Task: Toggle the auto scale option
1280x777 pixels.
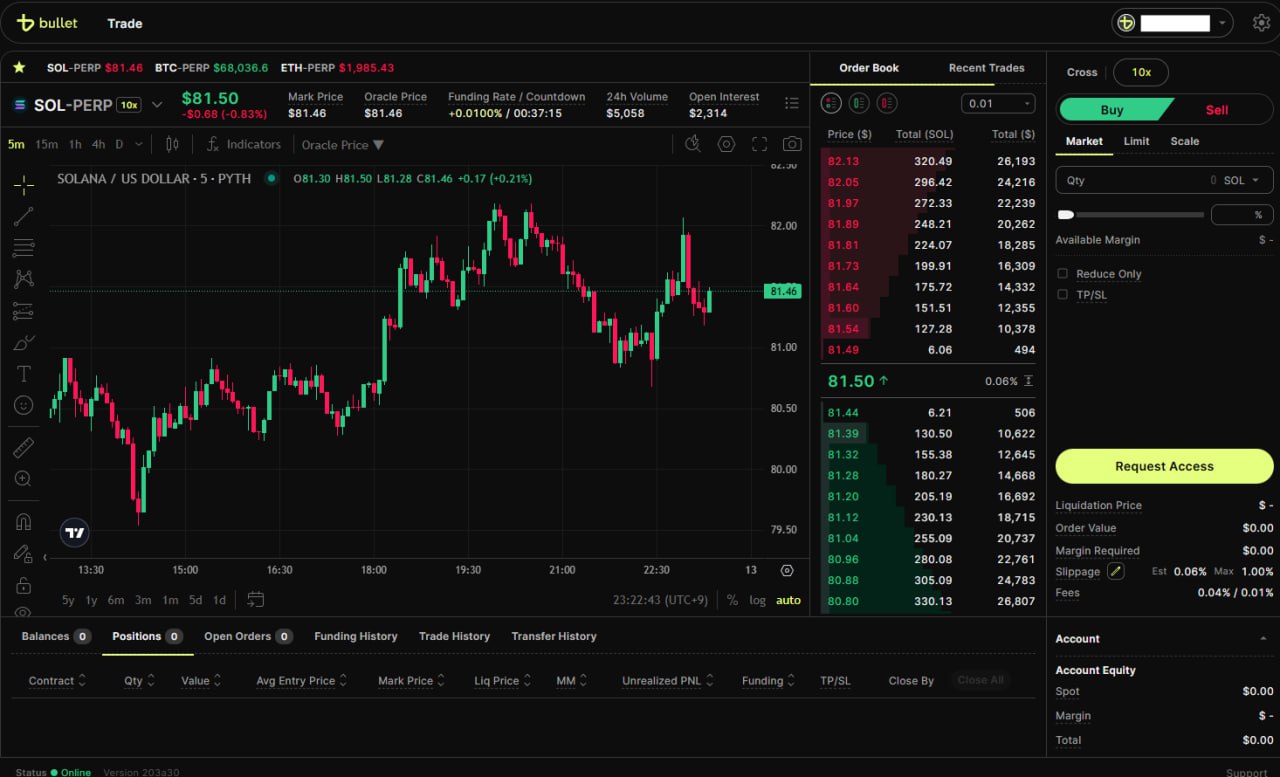Action: click(788, 600)
